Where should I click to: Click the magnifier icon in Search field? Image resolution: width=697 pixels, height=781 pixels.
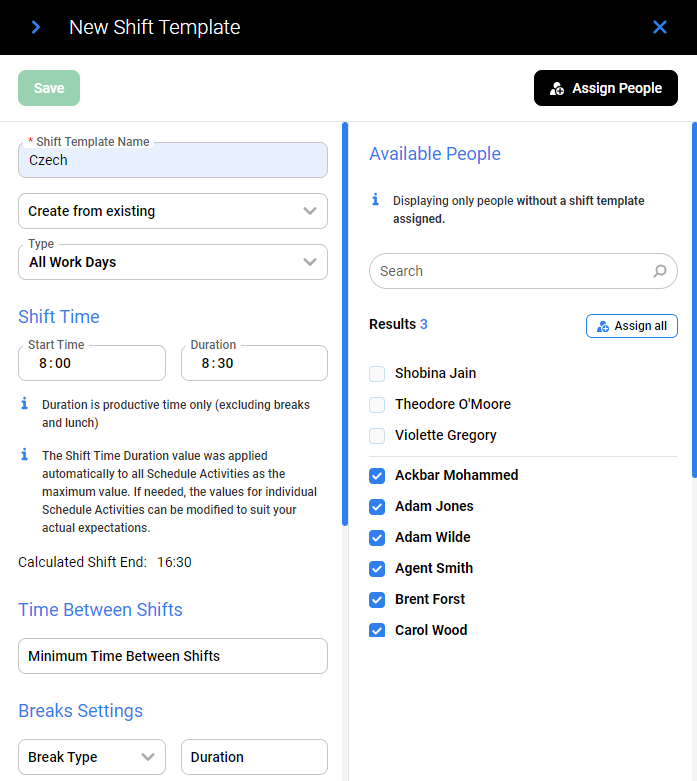[x=660, y=271]
